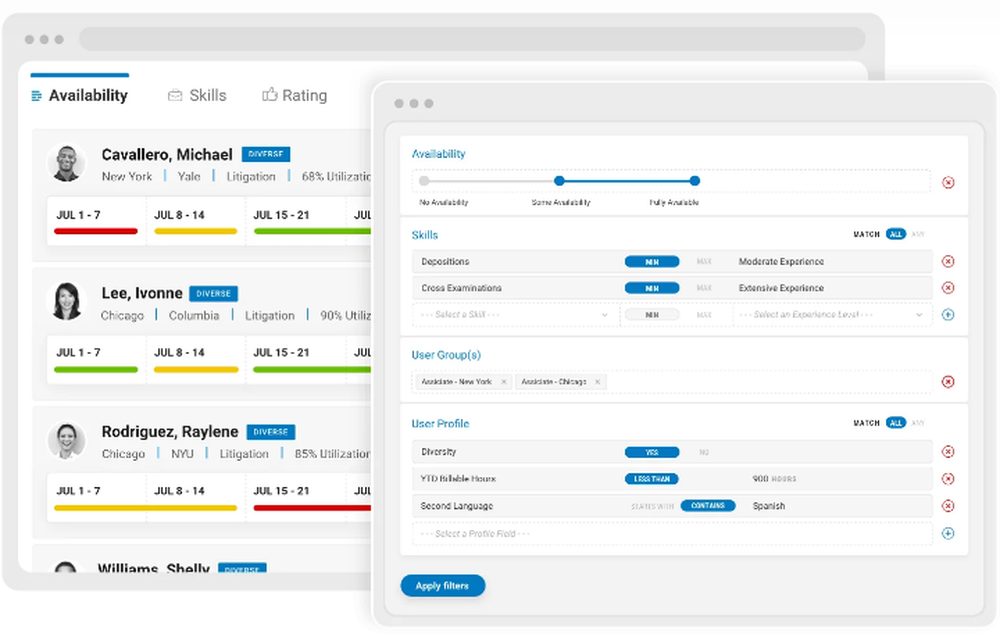Click the DIVERSE badge next to Lee
This screenshot has width=1000, height=638.
tap(214, 293)
